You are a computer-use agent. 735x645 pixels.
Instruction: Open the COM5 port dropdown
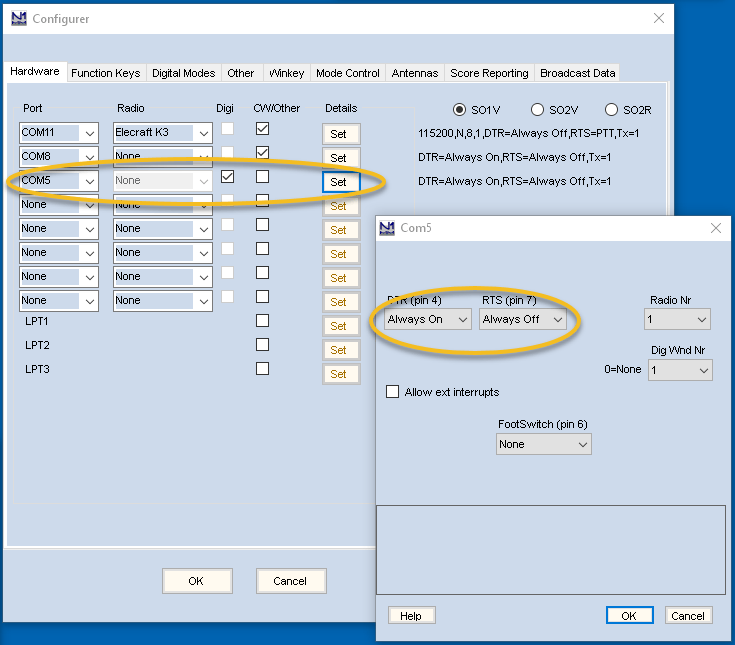coord(59,180)
